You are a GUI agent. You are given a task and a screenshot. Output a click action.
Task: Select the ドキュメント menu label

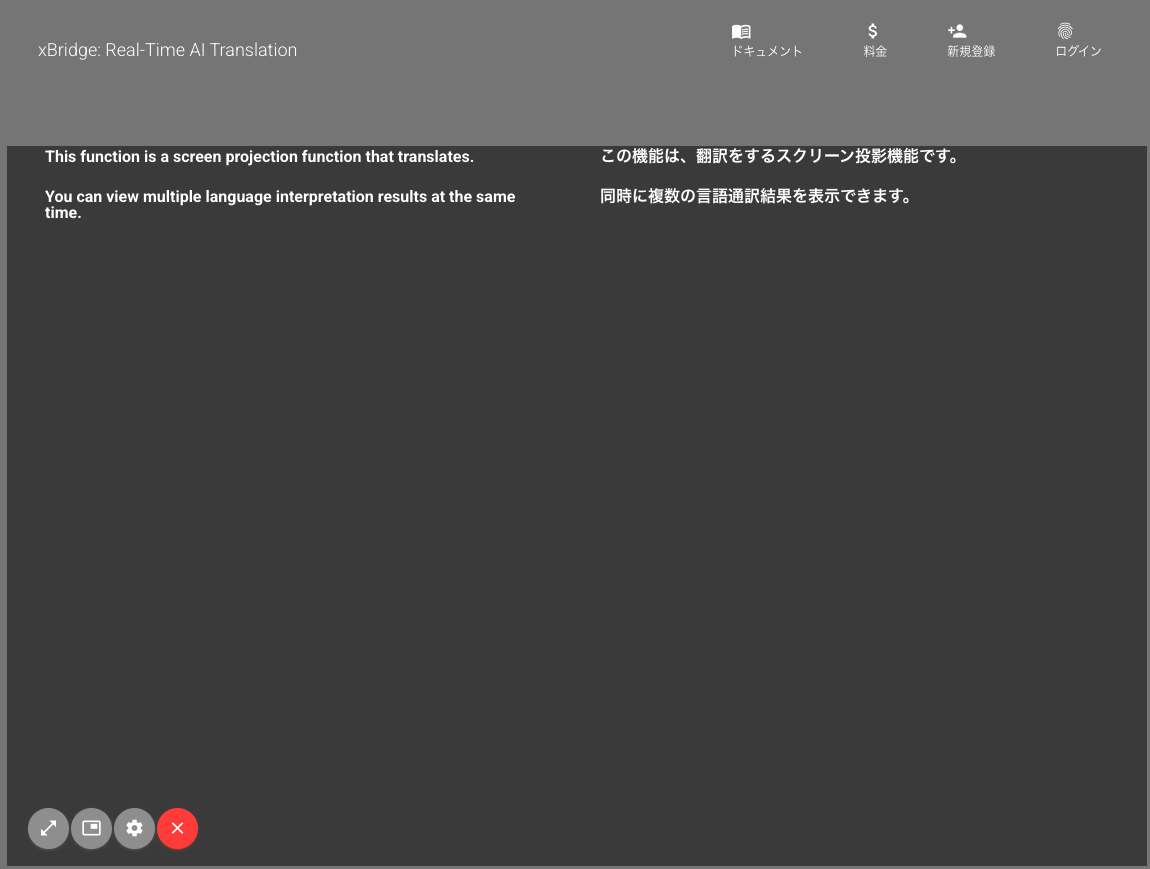click(x=766, y=52)
